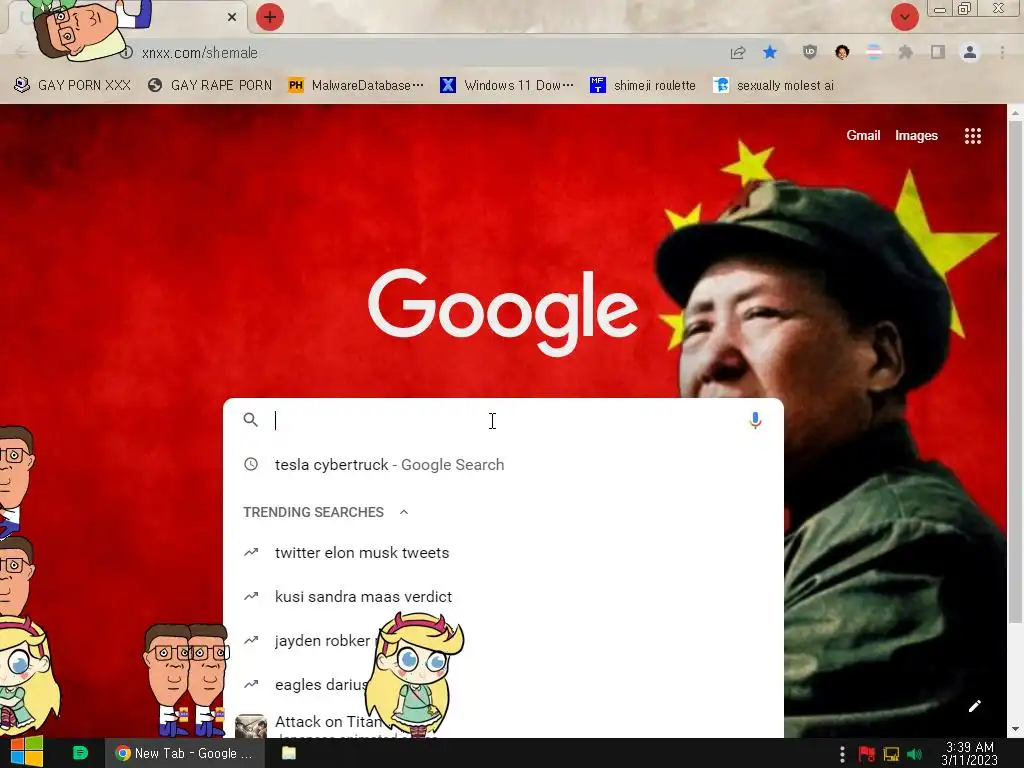The image size is (1024, 768).
Task: Click the Attack on Titan thumbnail image
Action: (251, 726)
